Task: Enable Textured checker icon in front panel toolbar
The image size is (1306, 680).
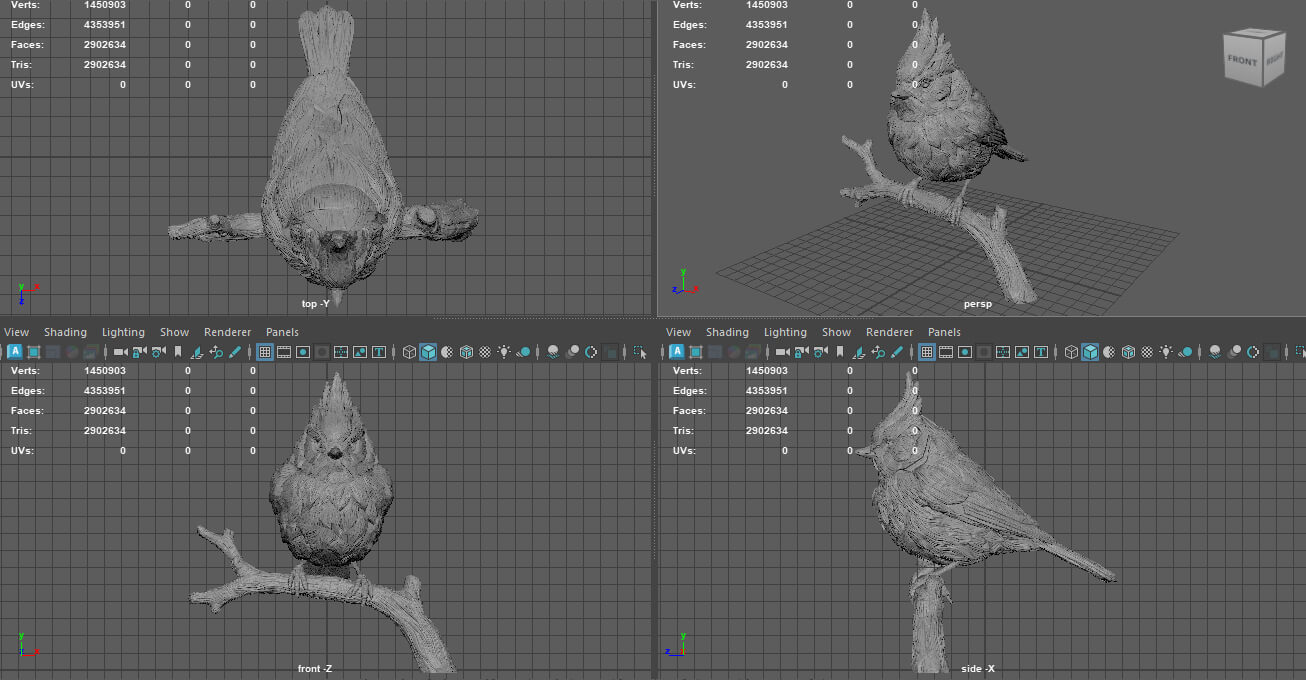Action: click(485, 352)
